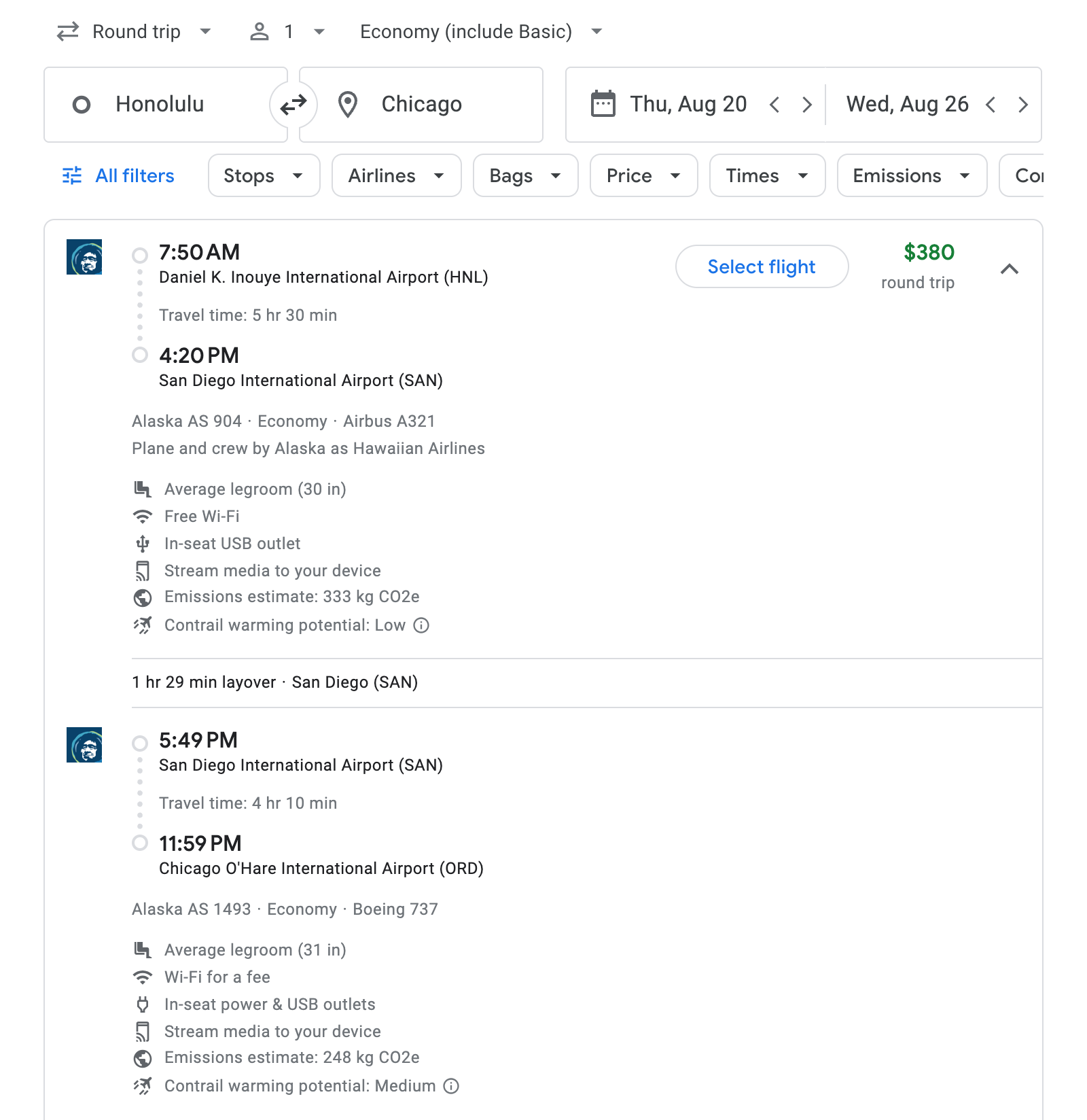Open the Stops filter dropdown
1087x1120 pixels.
point(264,175)
